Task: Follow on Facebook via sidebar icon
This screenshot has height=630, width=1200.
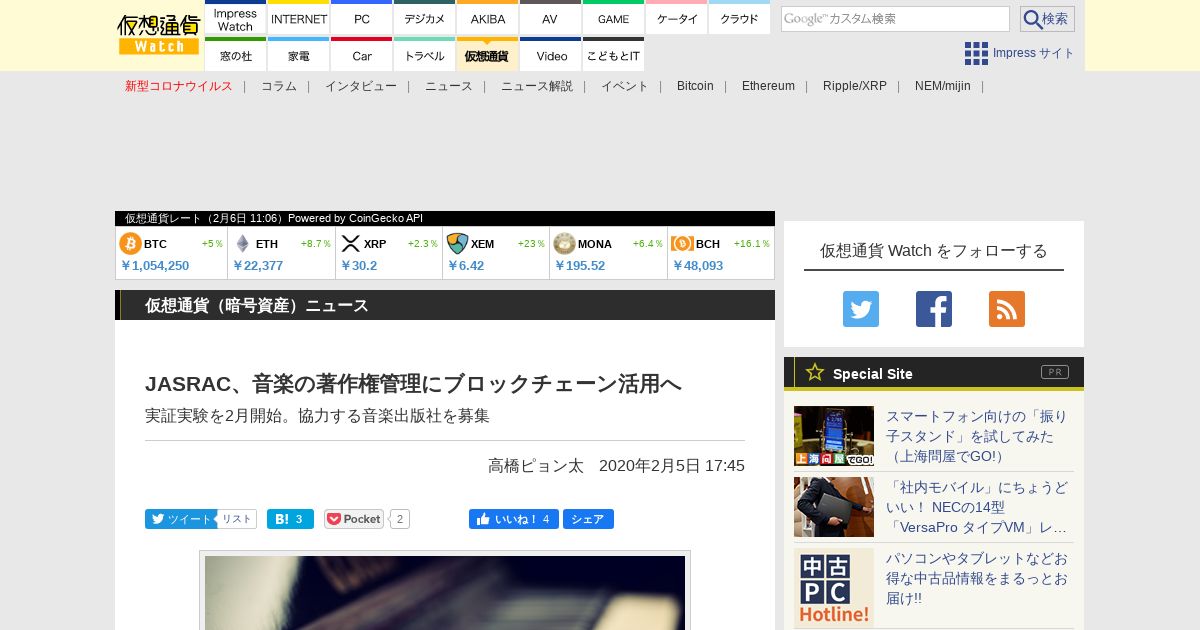Action: 934,309
